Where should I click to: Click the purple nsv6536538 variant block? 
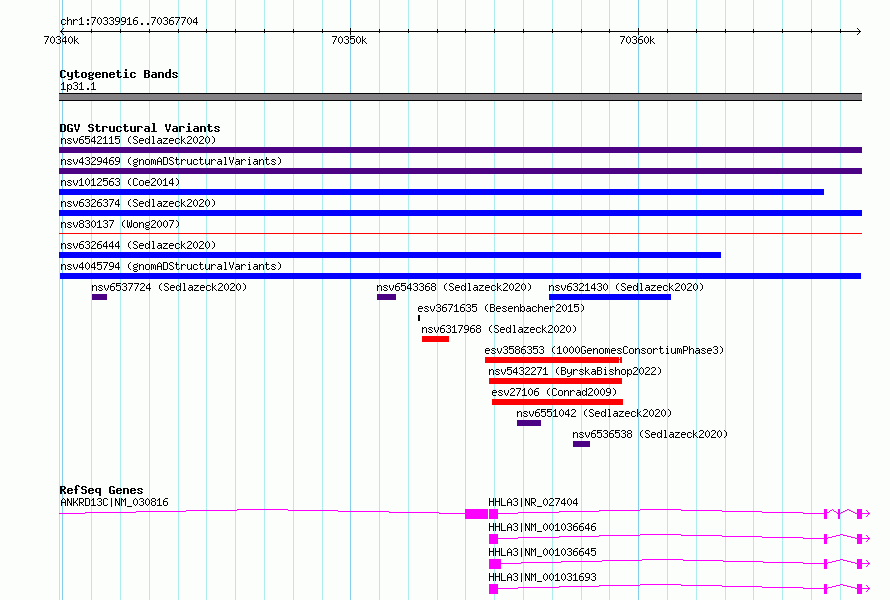tap(581, 444)
